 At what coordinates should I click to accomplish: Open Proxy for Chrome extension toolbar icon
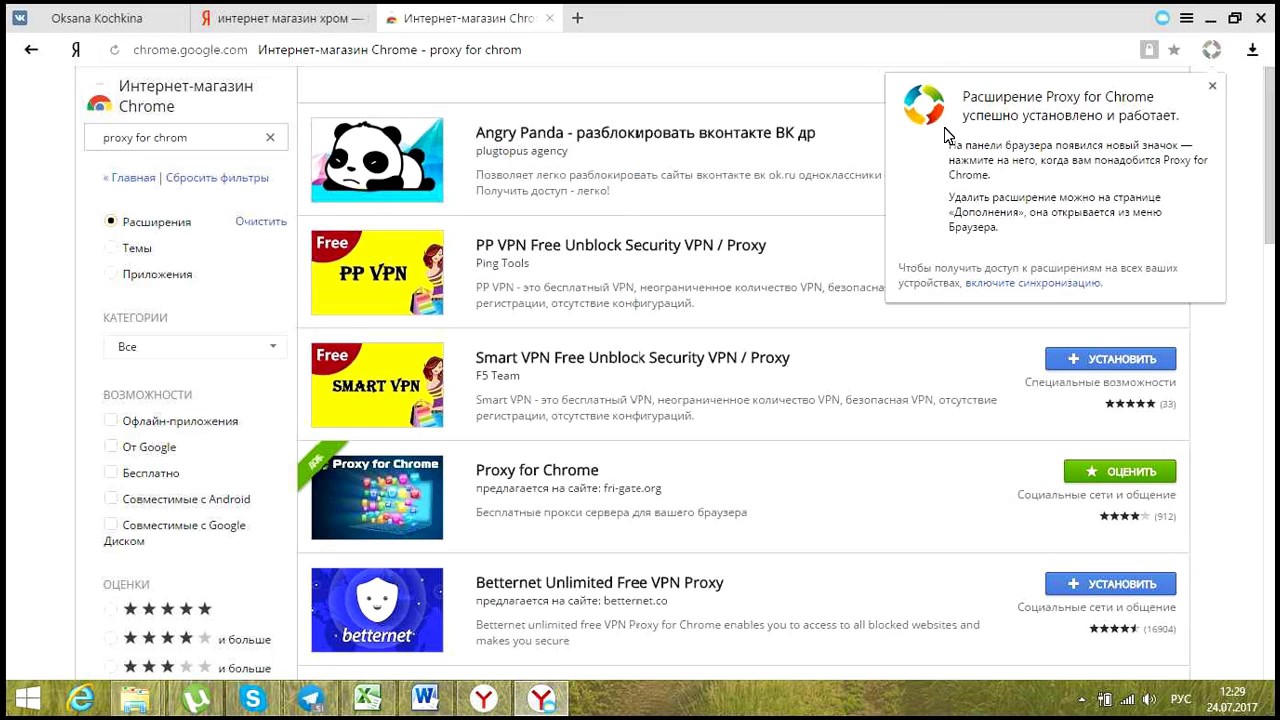pyautogui.click(x=1211, y=49)
